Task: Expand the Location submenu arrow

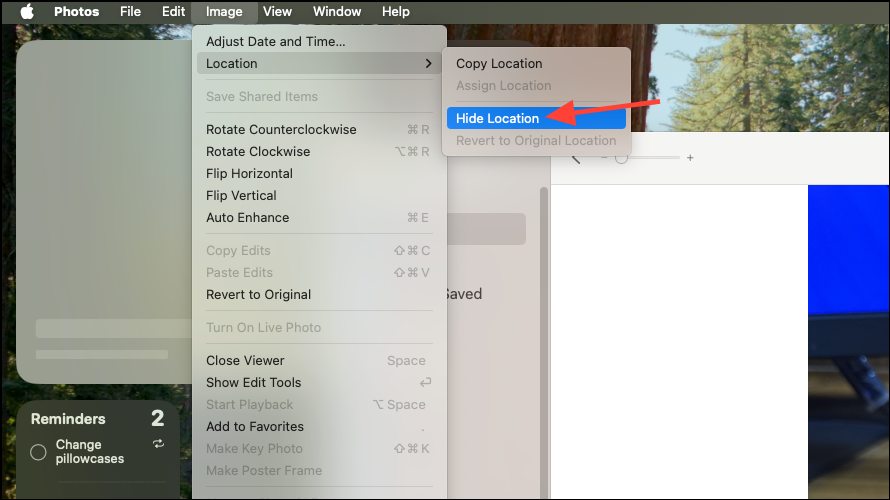Action: [428, 64]
